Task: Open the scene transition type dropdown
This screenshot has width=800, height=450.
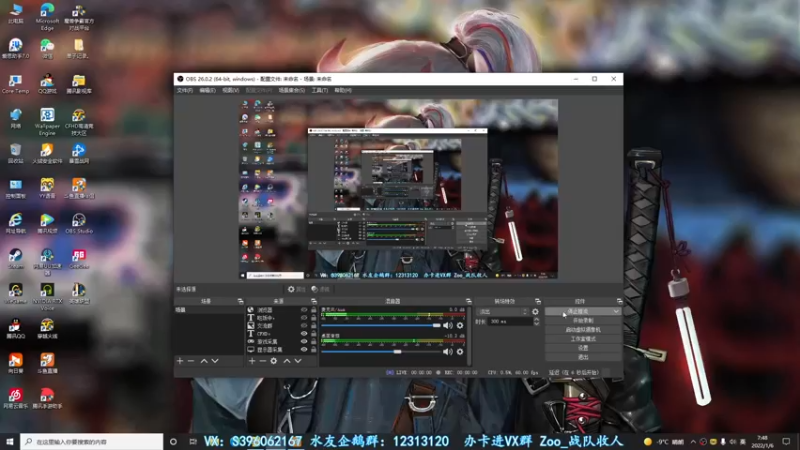Action: [x=503, y=311]
